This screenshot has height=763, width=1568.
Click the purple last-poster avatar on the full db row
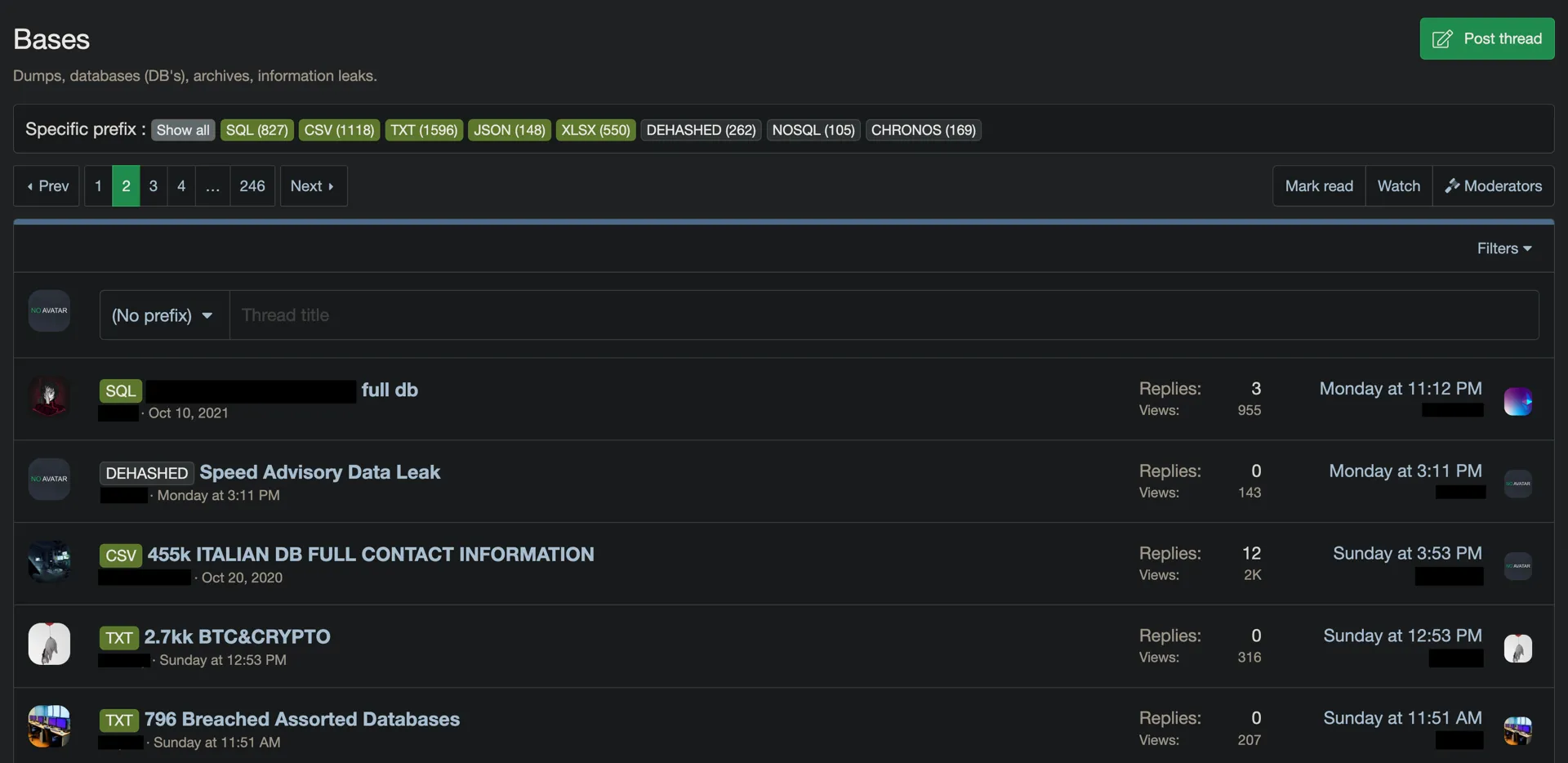pyautogui.click(x=1517, y=402)
